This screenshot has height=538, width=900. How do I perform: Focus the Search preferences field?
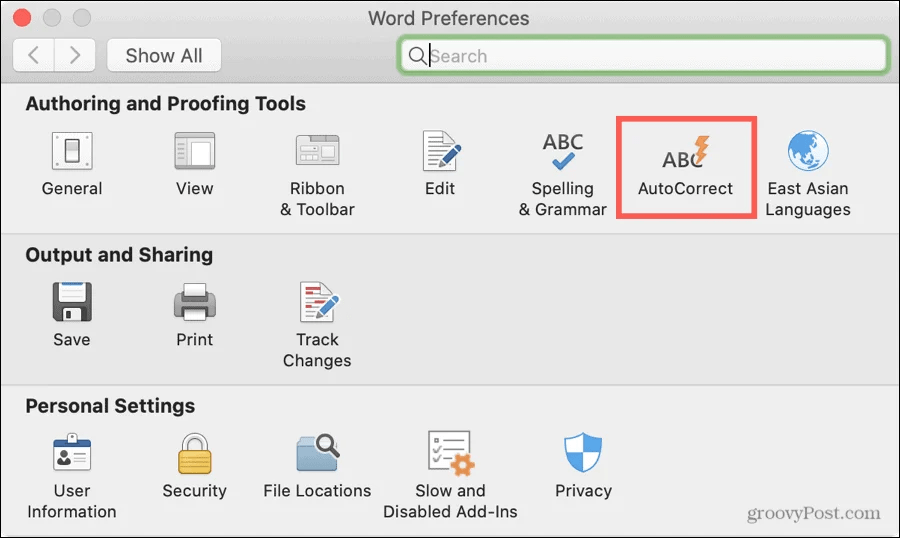click(x=643, y=56)
